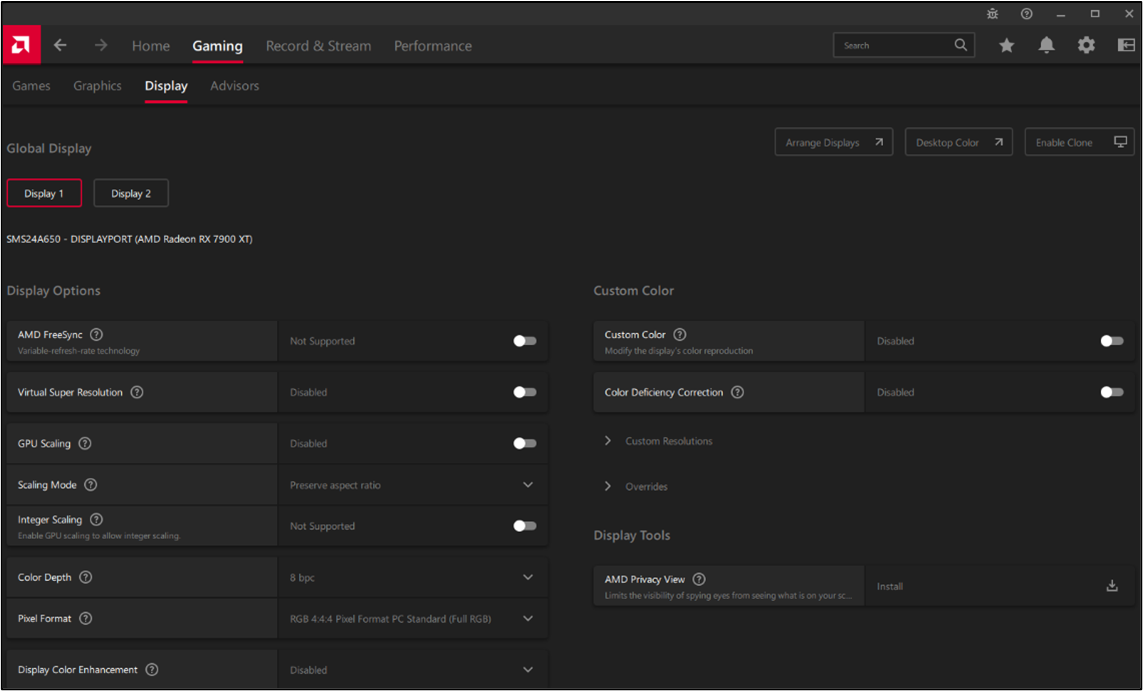This screenshot has width=1143, height=691.
Task: Click Display Color Enhancement help icon
Action: [x=152, y=670]
